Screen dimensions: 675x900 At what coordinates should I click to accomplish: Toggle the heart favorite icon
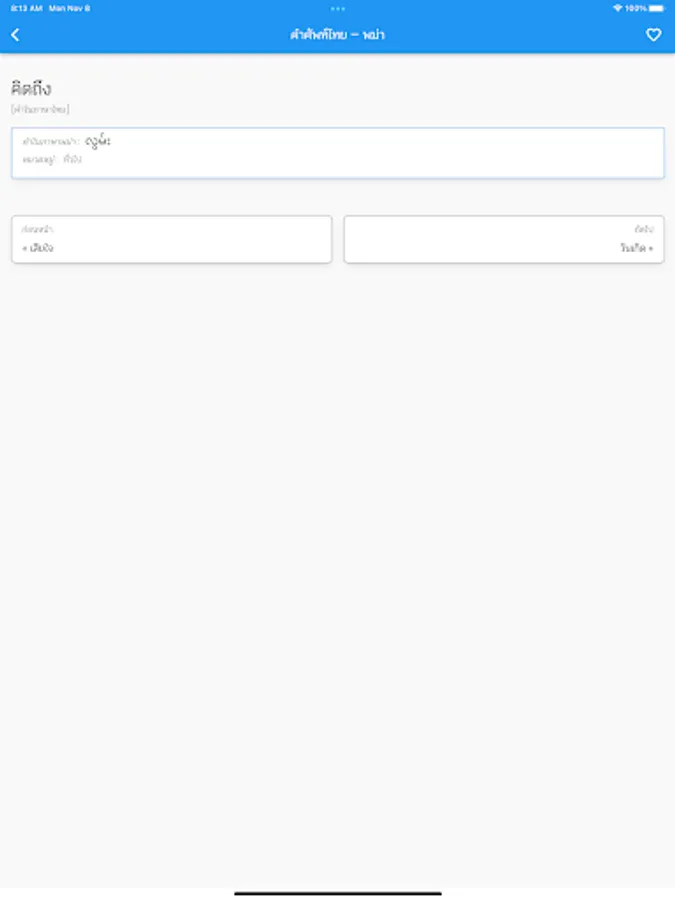[653, 35]
